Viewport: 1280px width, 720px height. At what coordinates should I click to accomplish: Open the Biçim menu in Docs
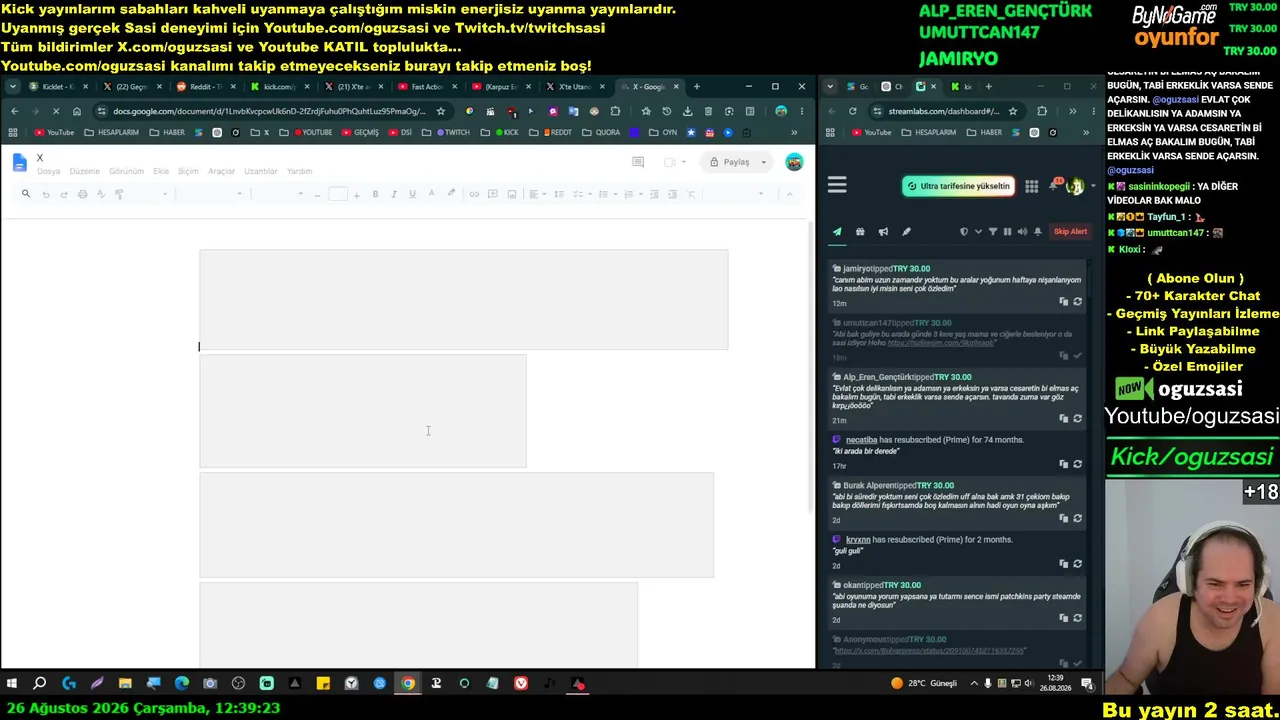coord(188,171)
